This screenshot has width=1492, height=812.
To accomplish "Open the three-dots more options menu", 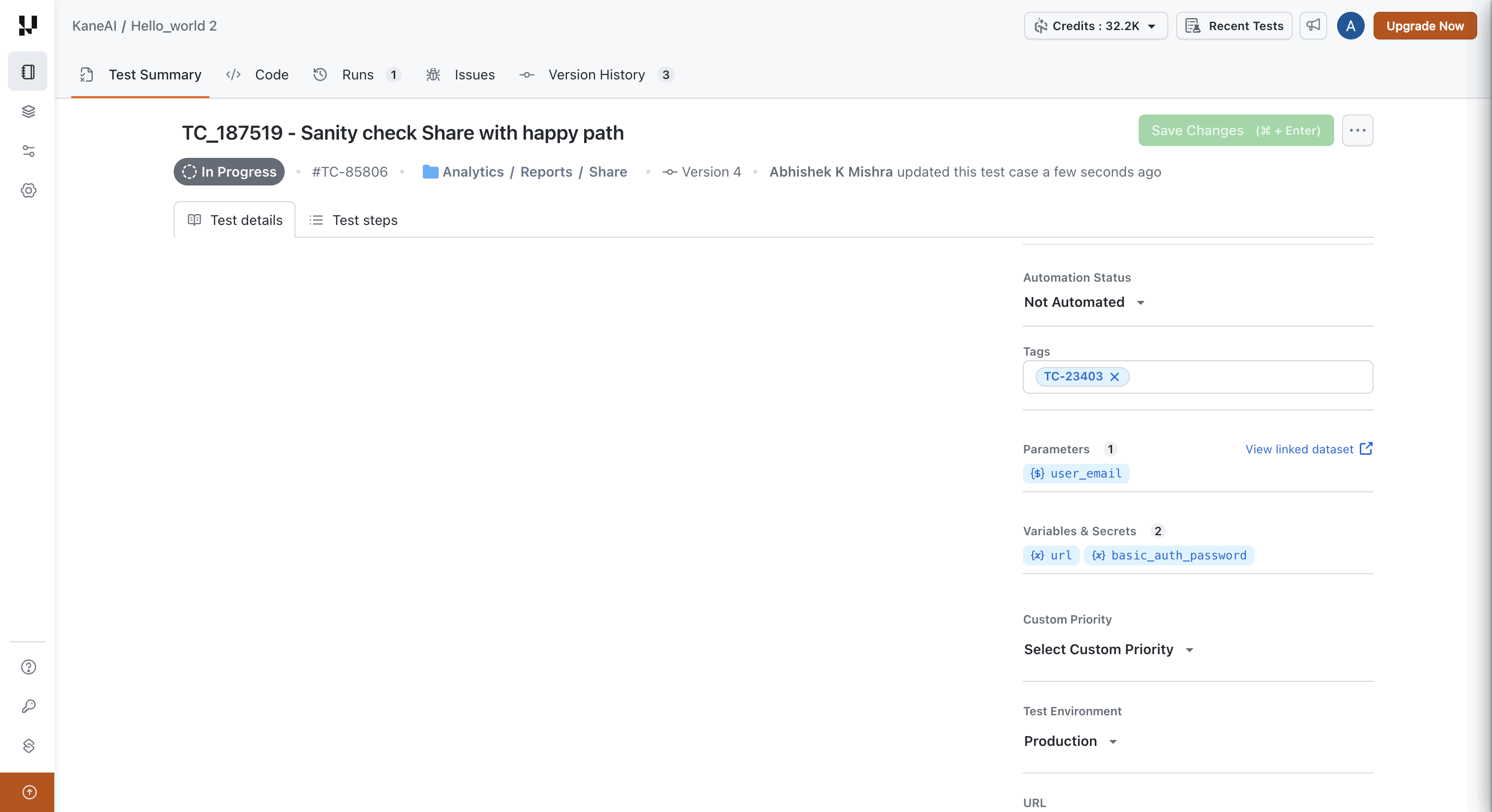I will click(1357, 130).
